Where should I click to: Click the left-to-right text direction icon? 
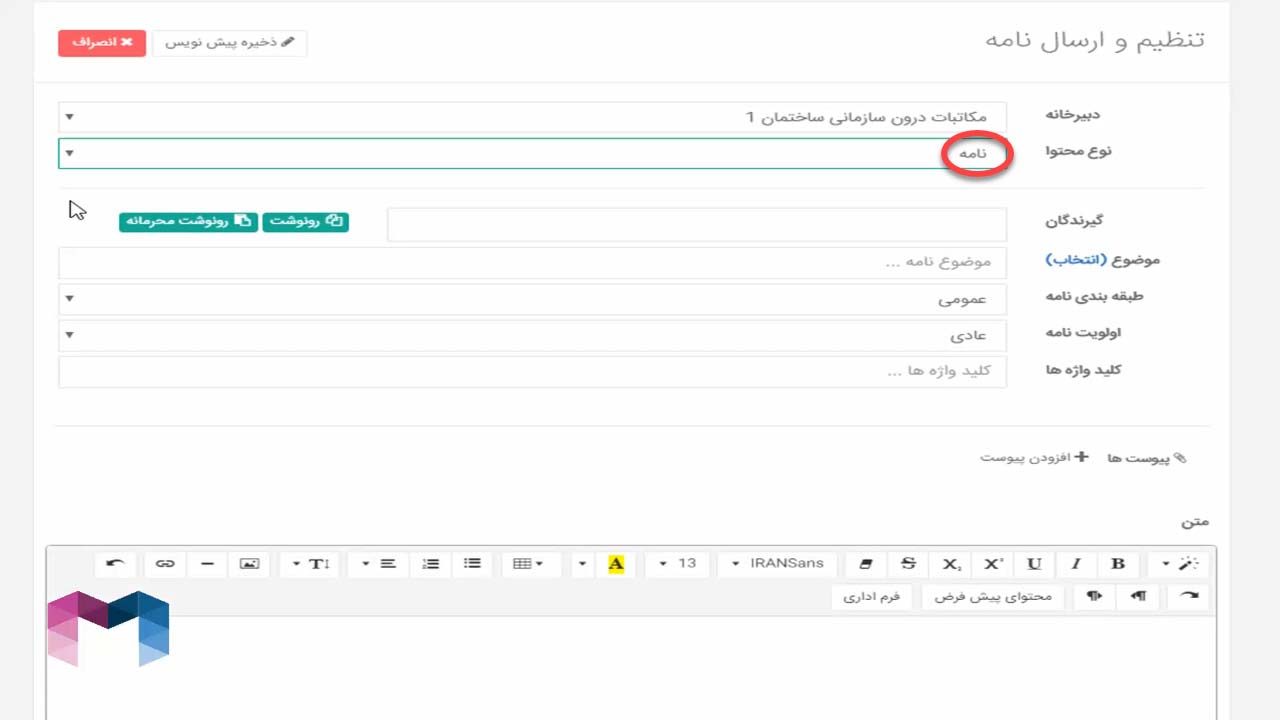[x=1096, y=597]
